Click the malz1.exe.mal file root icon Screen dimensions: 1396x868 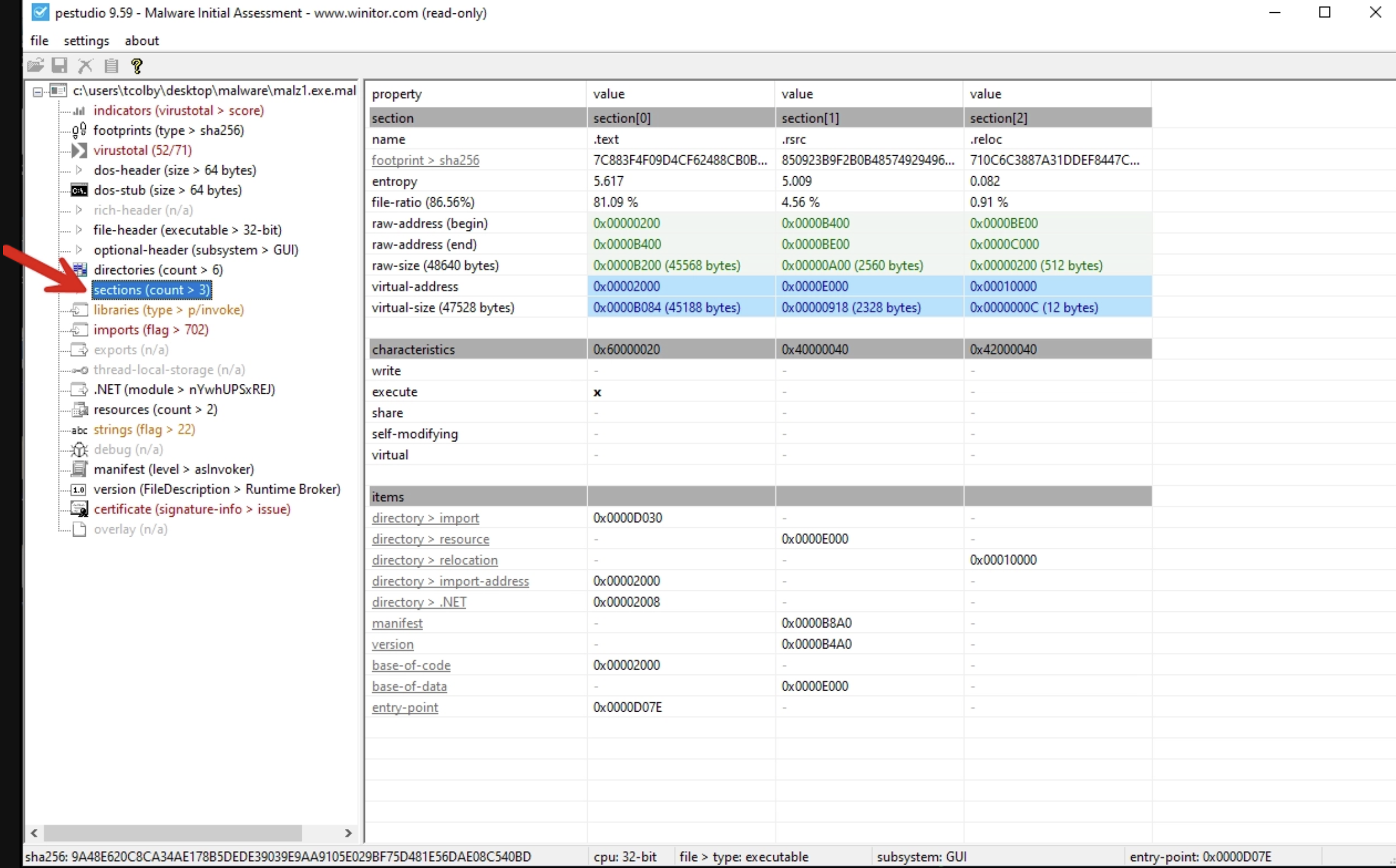click(58, 90)
